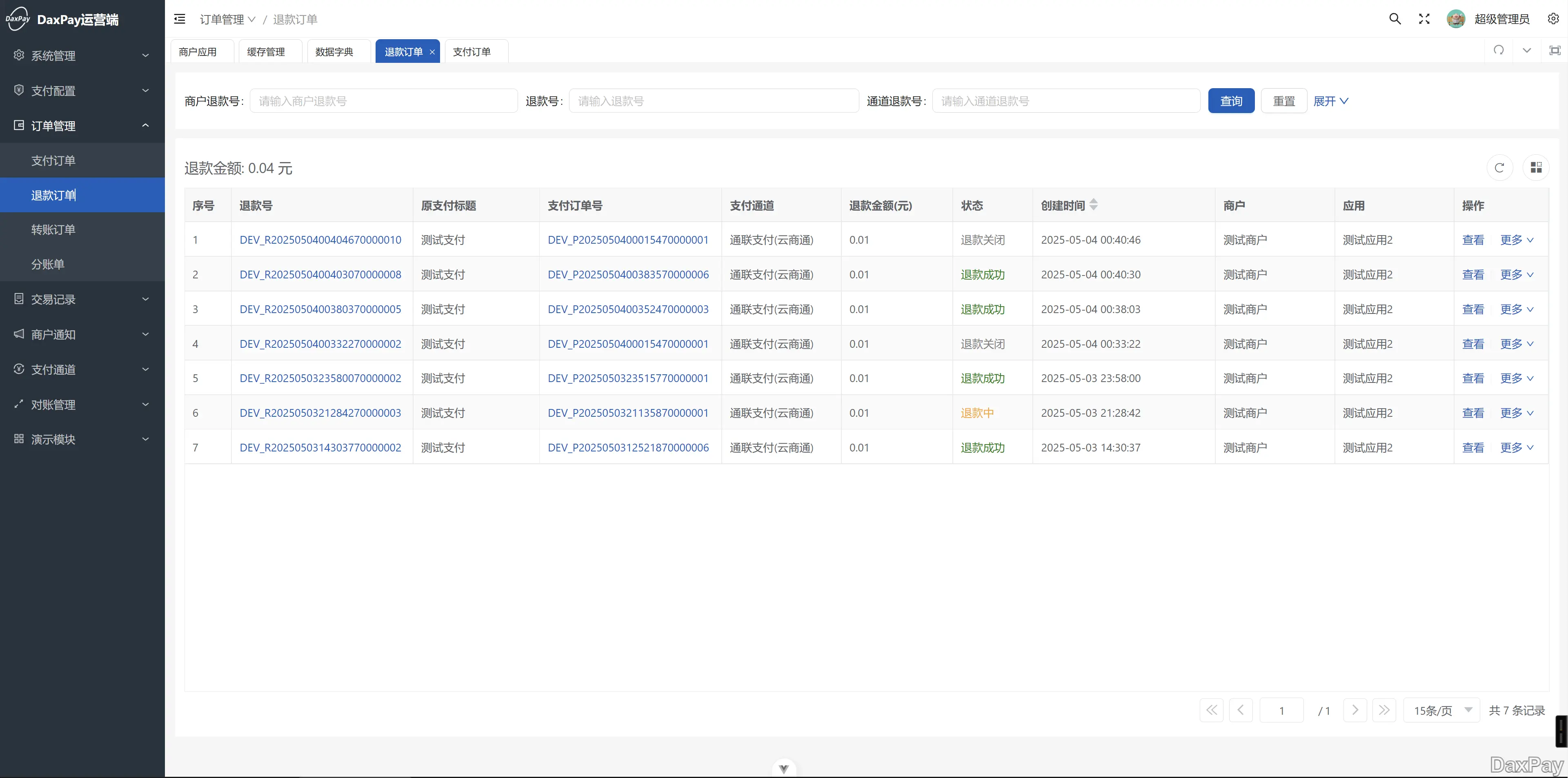Open settings gear icon in header
Viewport: 1568px width, 778px height.
point(1553,19)
